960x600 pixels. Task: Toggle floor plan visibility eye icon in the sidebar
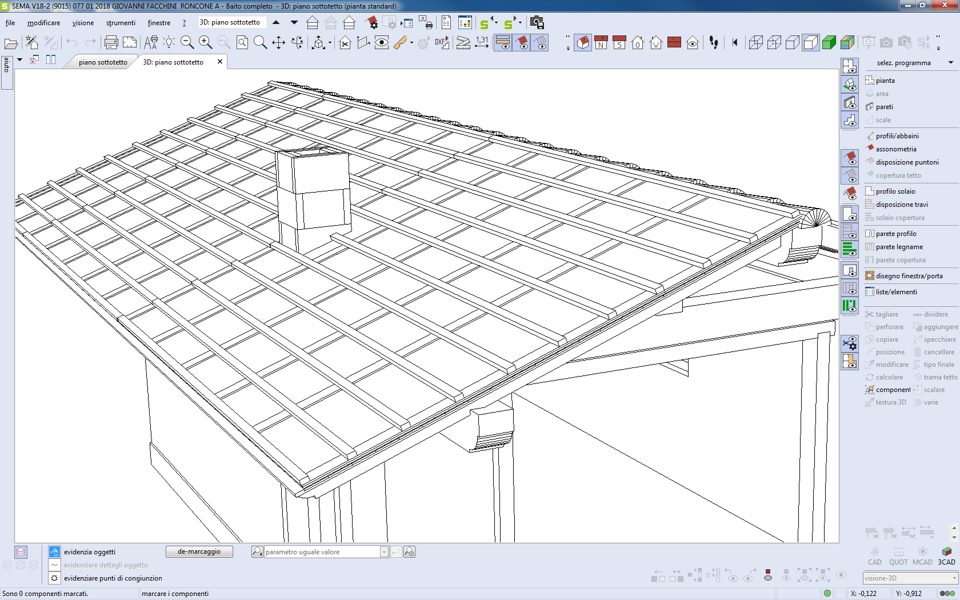coord(849,67)
